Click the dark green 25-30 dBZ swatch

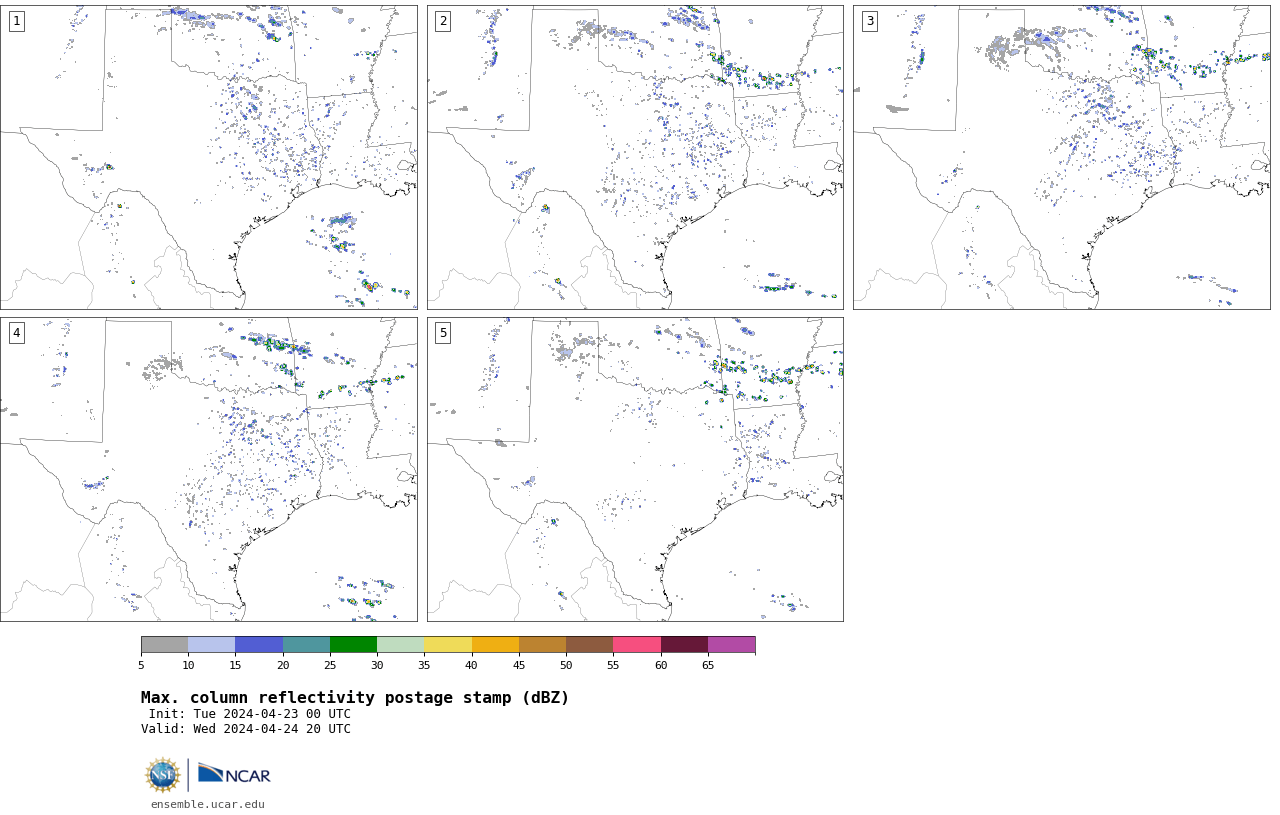click(x=353, y=645)
